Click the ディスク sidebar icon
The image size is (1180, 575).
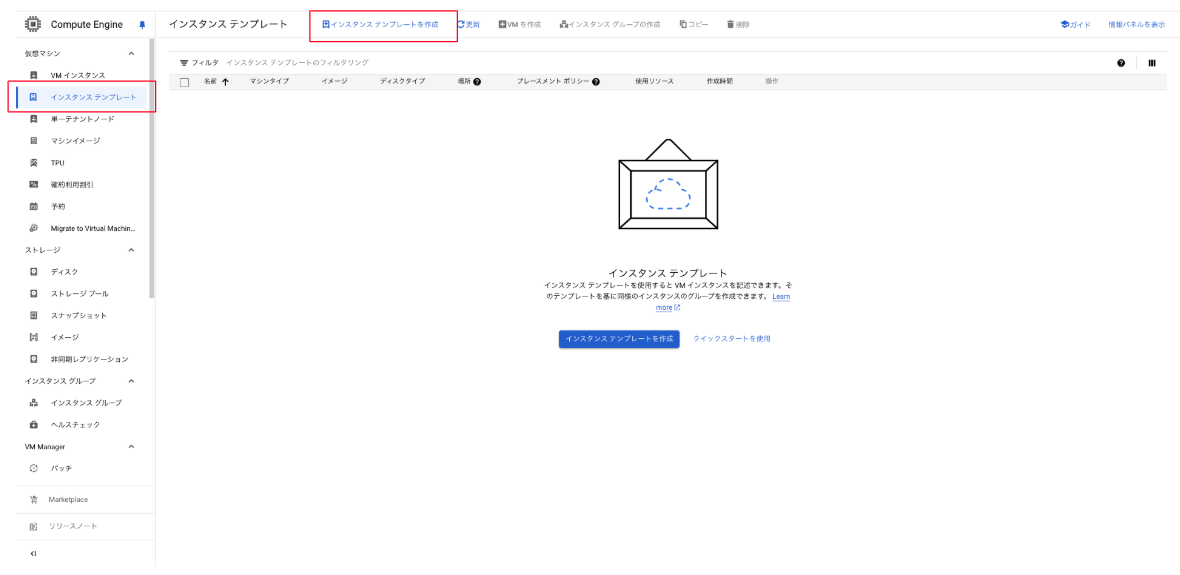click(33, 272)
